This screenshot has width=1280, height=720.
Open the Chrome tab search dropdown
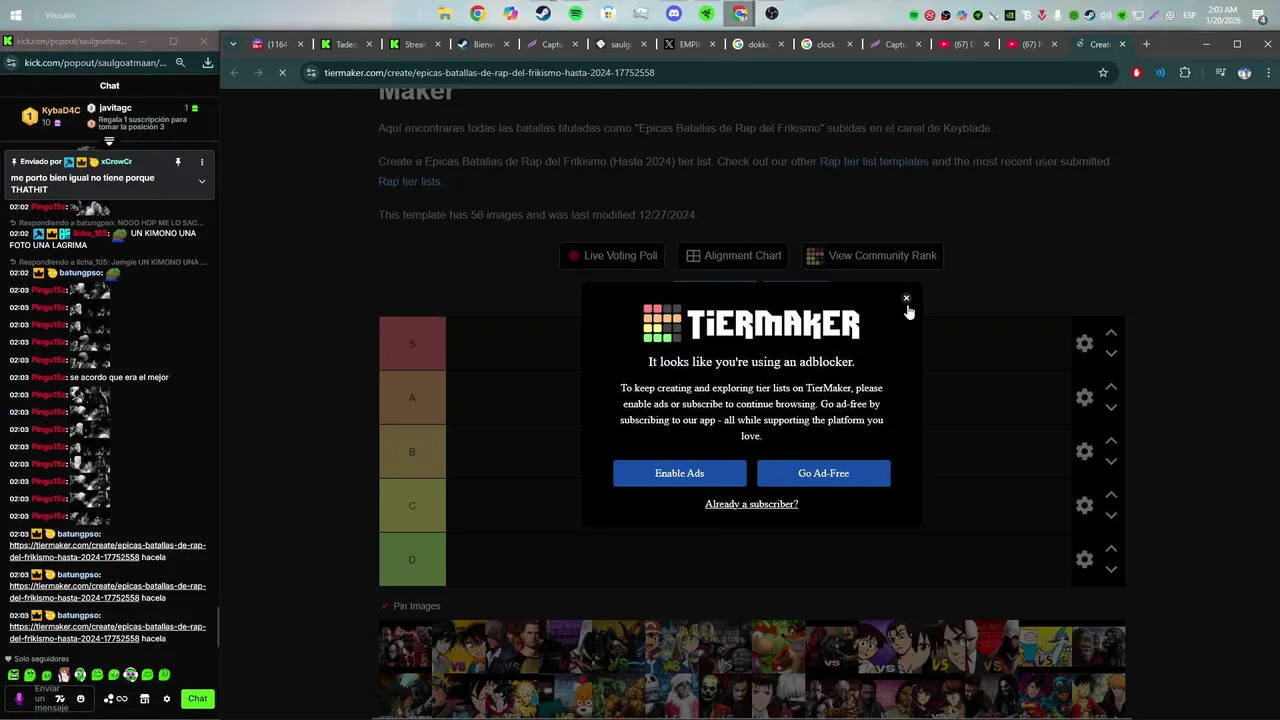pyautogui.click(x=233, y=44)
